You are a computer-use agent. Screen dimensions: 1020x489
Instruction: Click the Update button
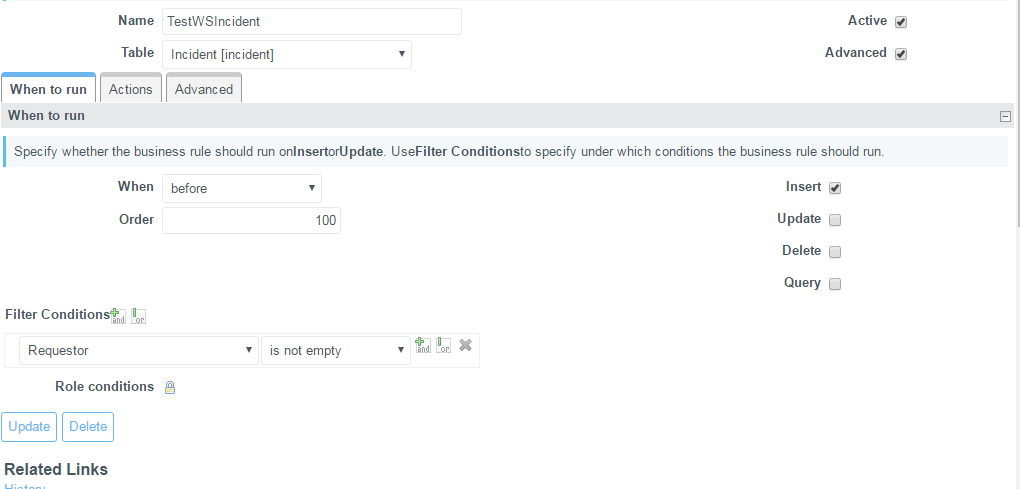pyautogui.click(x=29, y=427)
